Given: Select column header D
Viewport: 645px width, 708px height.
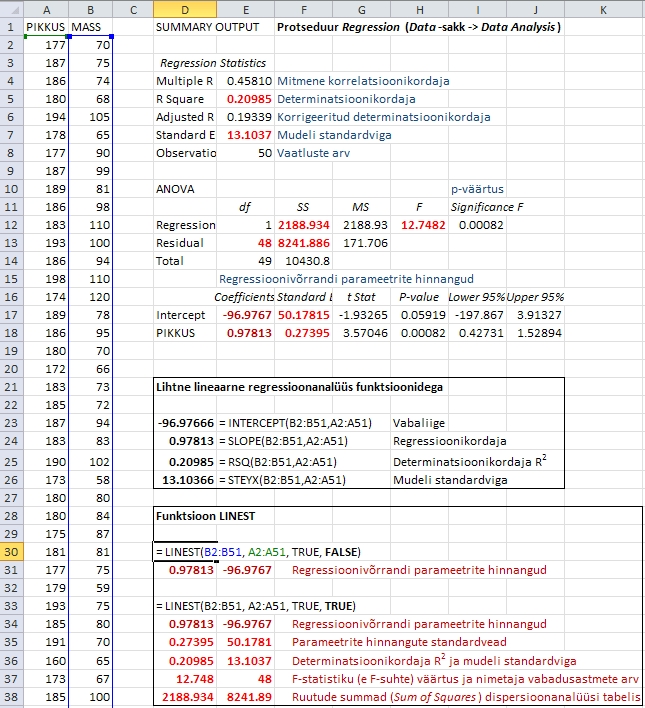Looking at the screenshot, I should pos(185,9).
